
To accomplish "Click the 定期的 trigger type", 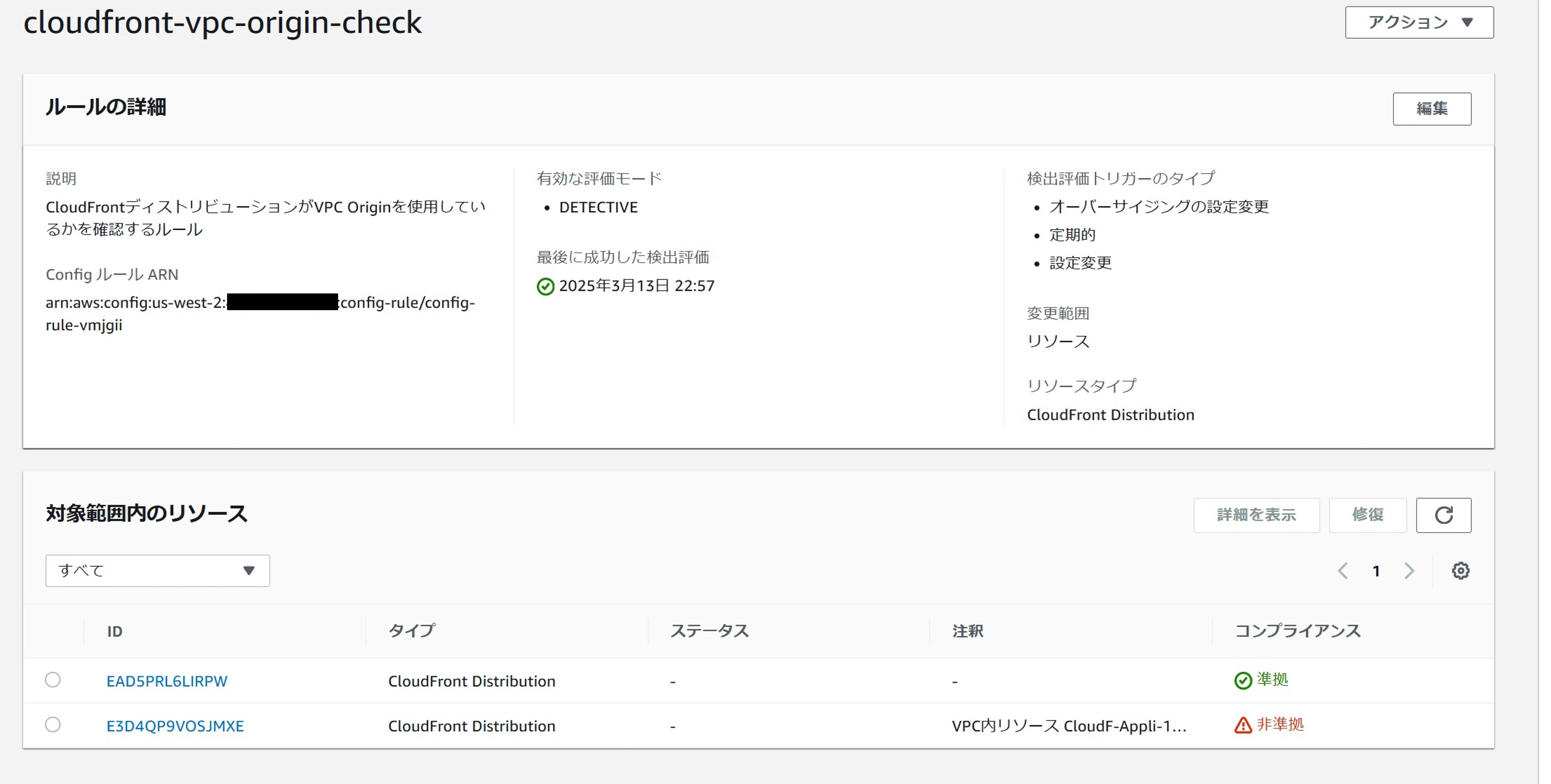I will point(1072,235).
